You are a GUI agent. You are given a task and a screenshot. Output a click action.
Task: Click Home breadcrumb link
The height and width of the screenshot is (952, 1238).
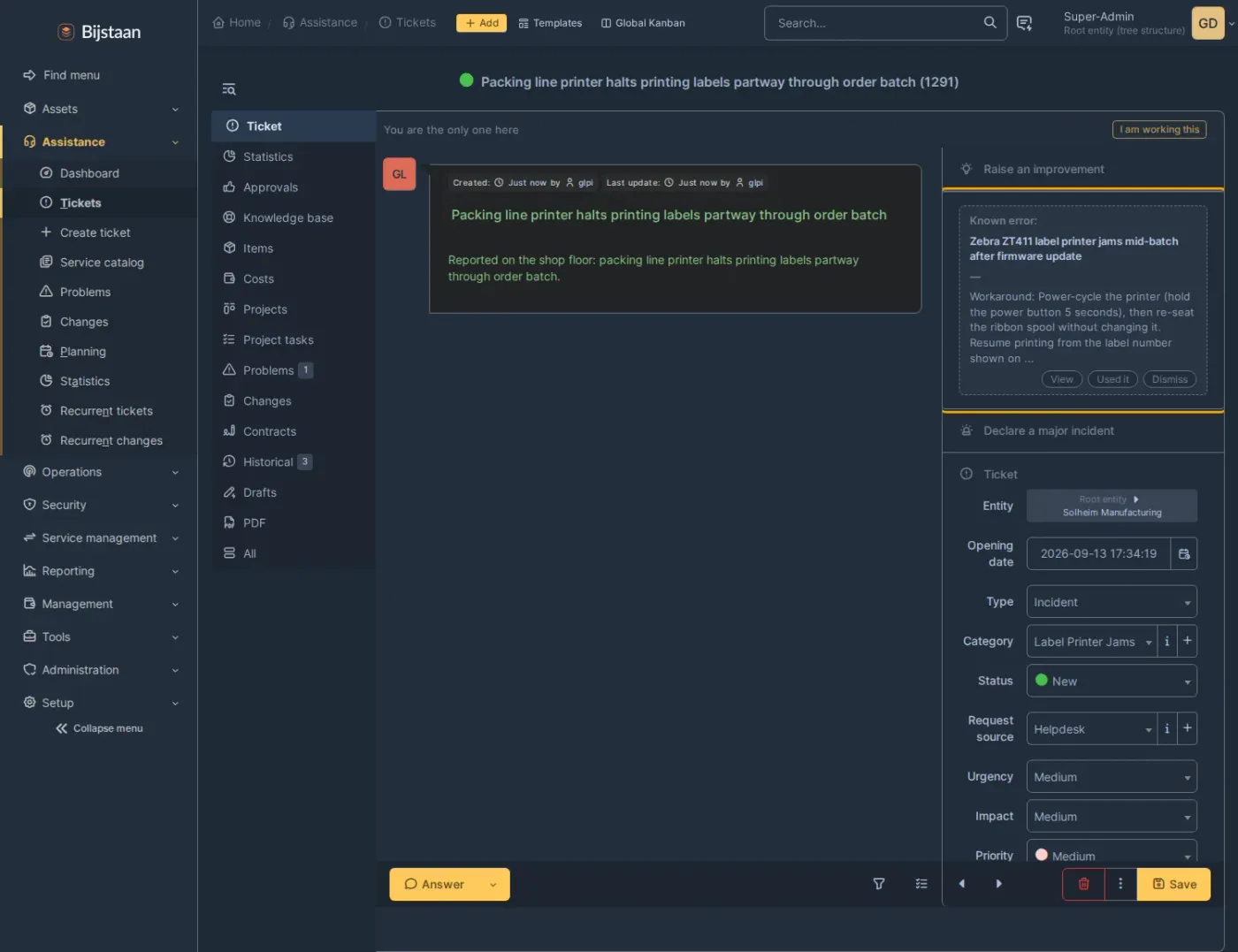237,22
